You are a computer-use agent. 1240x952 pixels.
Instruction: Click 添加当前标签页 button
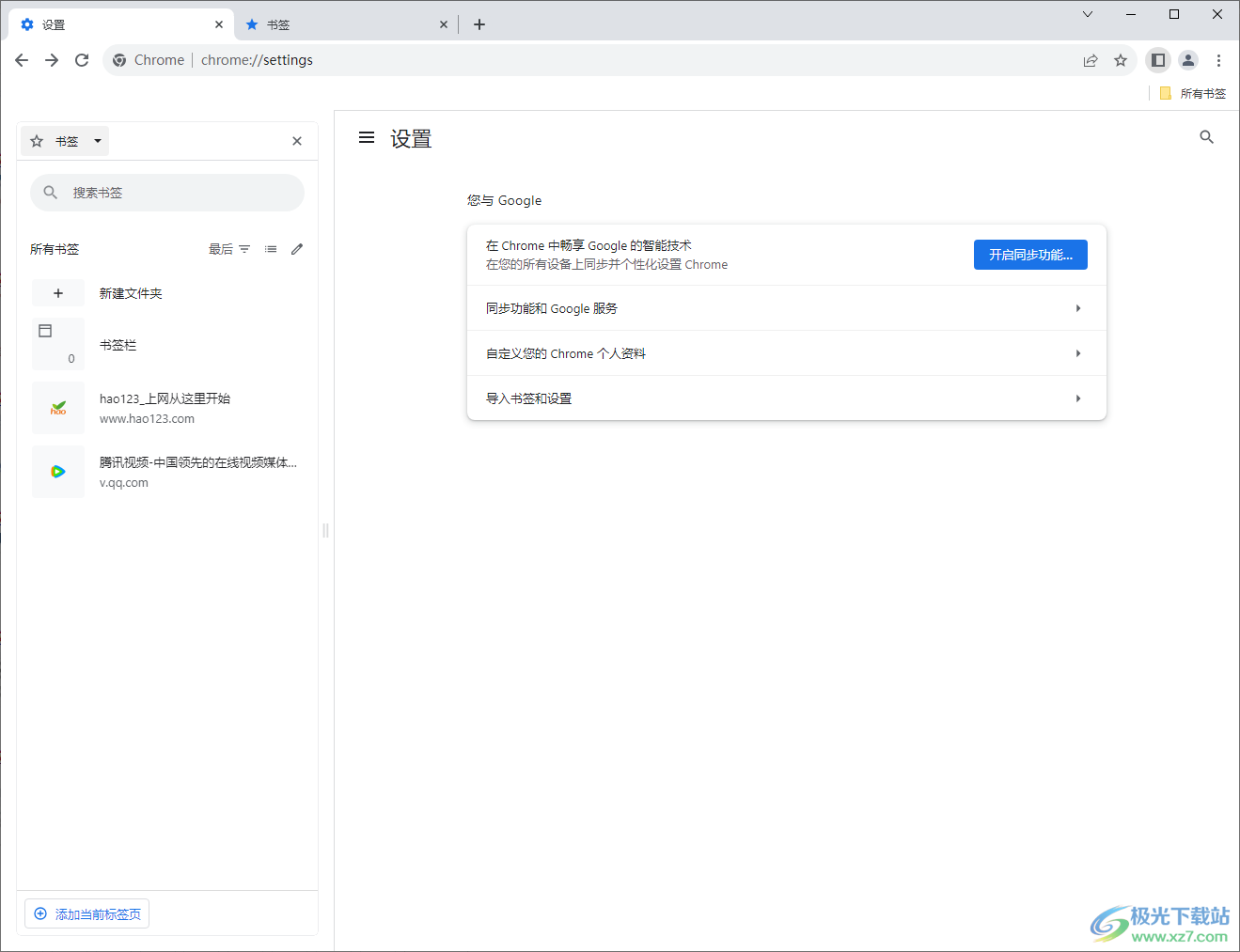click(87, 914)
